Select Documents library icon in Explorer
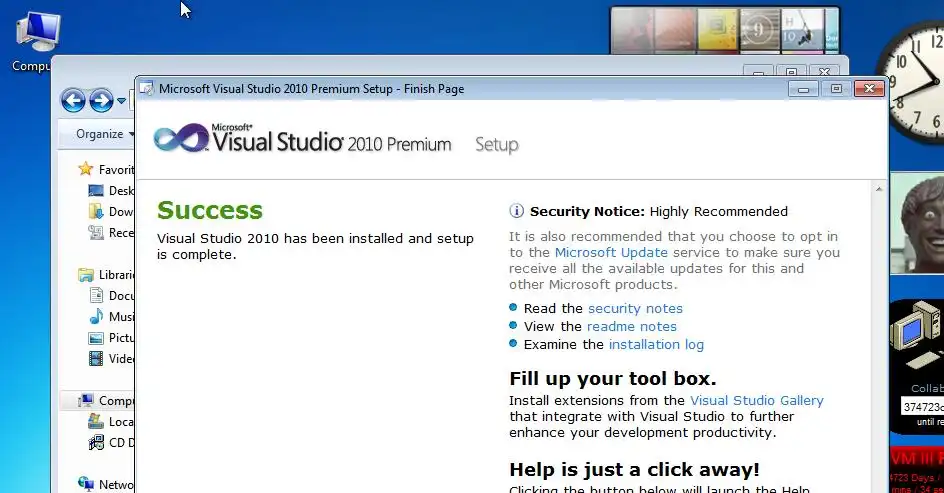 click(96, 296)
